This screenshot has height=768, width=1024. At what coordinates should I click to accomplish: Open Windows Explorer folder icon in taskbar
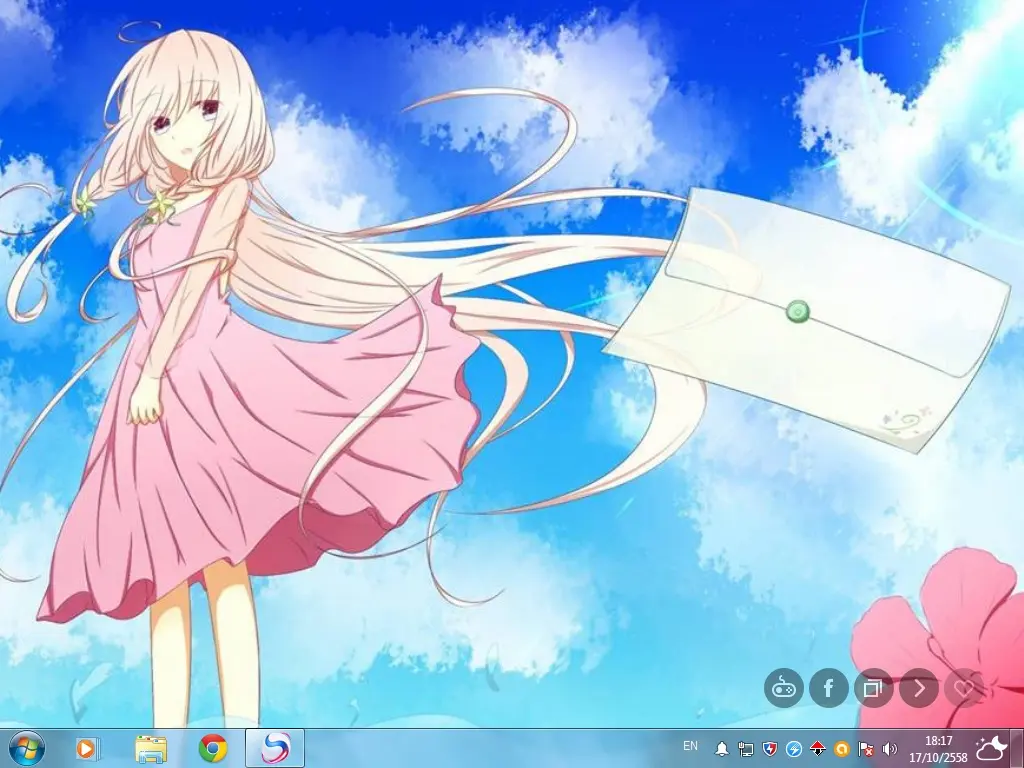(x=150, y=748)
